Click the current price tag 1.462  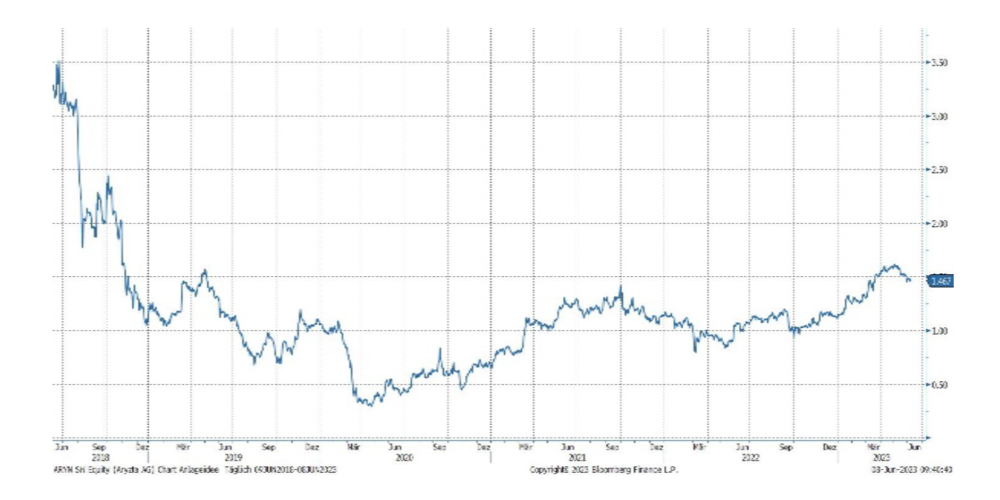pos(942,281)
